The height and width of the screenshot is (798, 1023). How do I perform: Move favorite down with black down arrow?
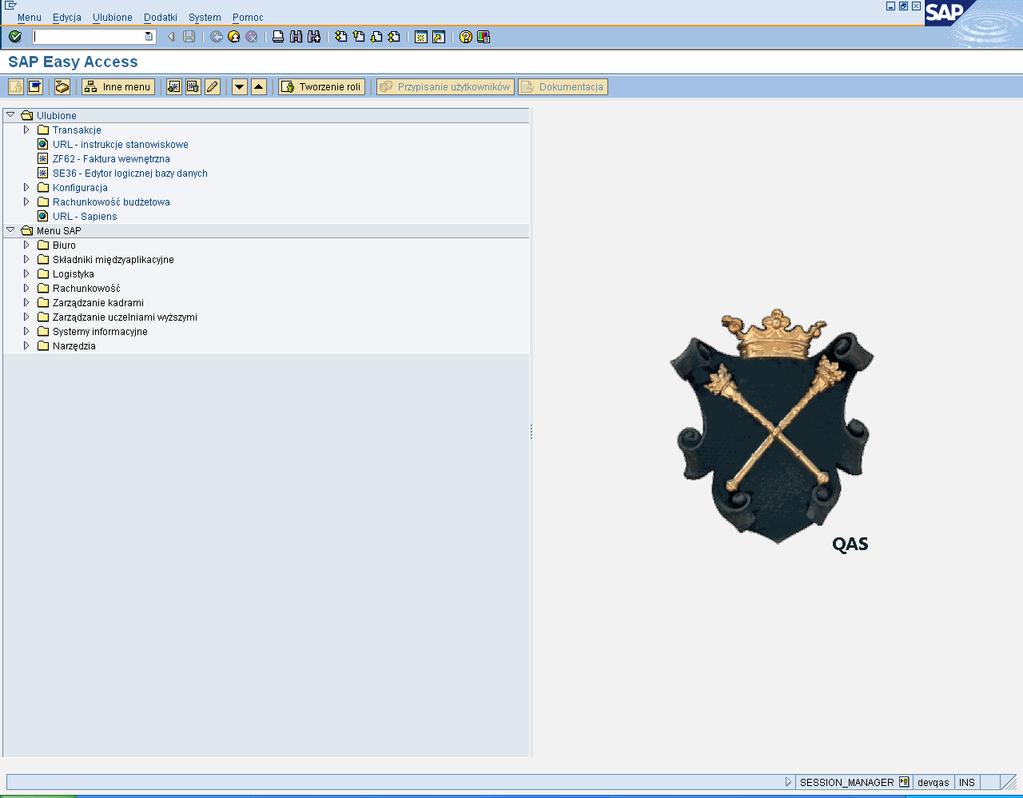[239, 87]
